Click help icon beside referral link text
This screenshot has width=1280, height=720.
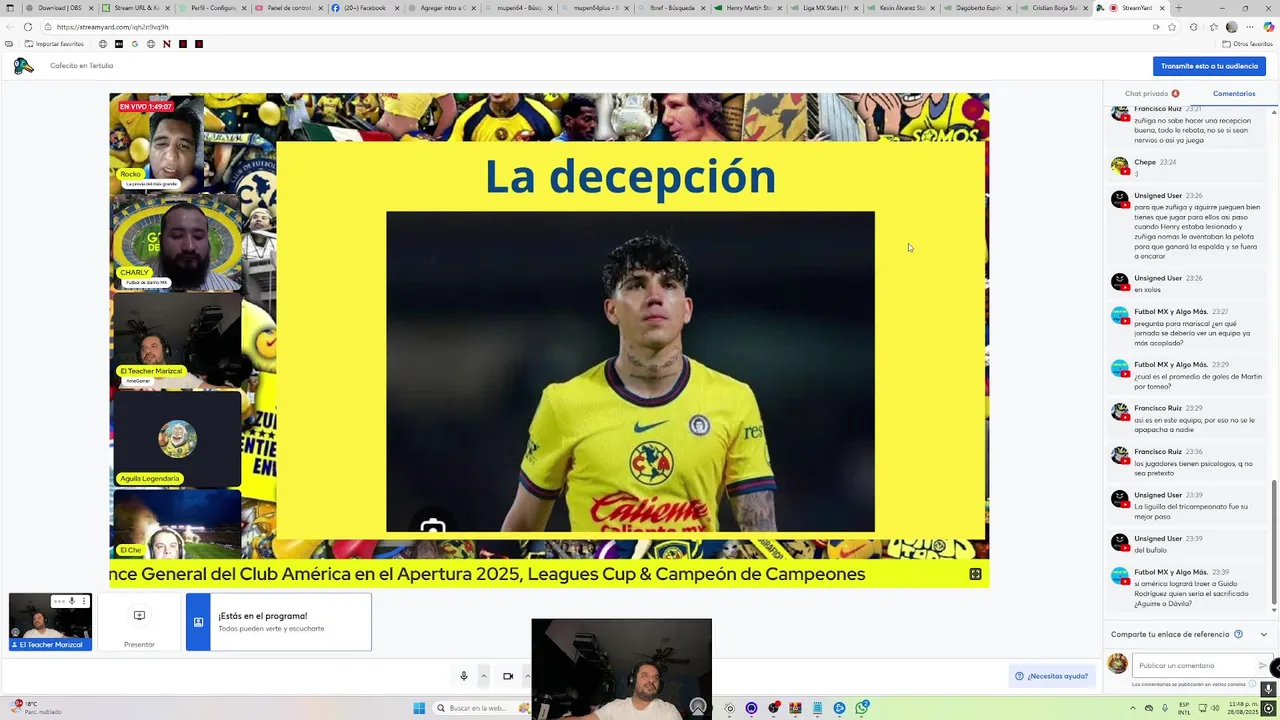pyautogui.click(x=1238, y=634)
